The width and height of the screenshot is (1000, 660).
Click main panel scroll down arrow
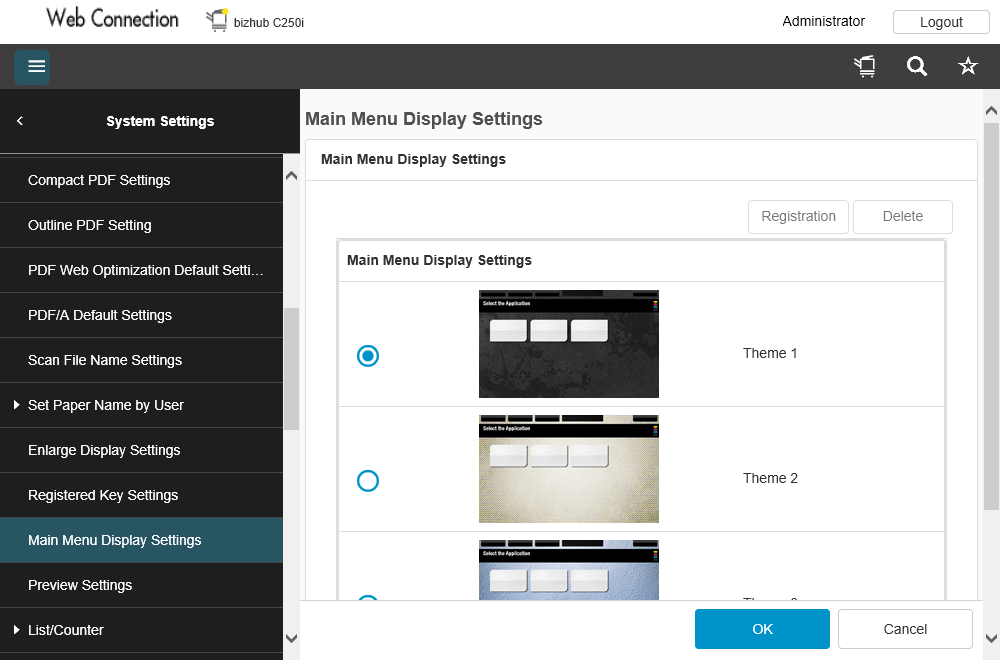click(991, 638)
